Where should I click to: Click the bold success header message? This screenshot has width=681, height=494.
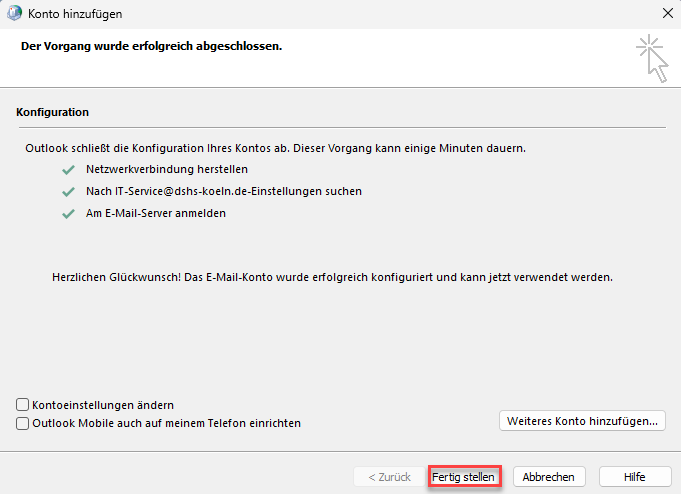click(151, 46)
